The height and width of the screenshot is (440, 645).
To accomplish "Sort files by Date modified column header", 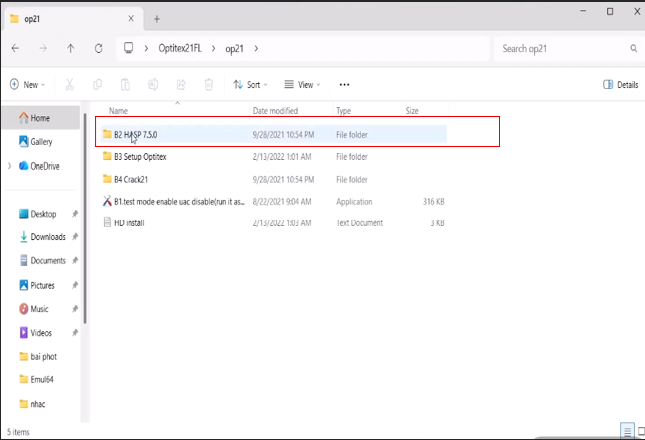I will click(x=275, y=110).
